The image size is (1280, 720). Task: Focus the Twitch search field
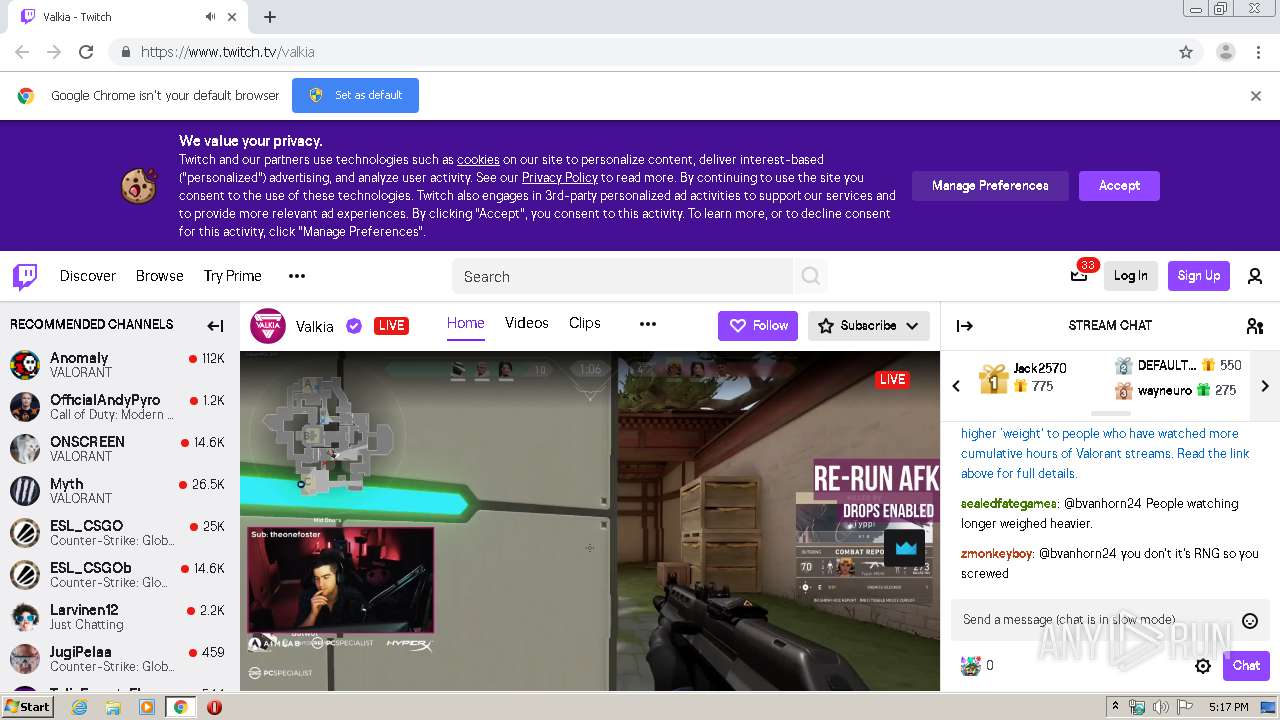(x=622, y=276)
